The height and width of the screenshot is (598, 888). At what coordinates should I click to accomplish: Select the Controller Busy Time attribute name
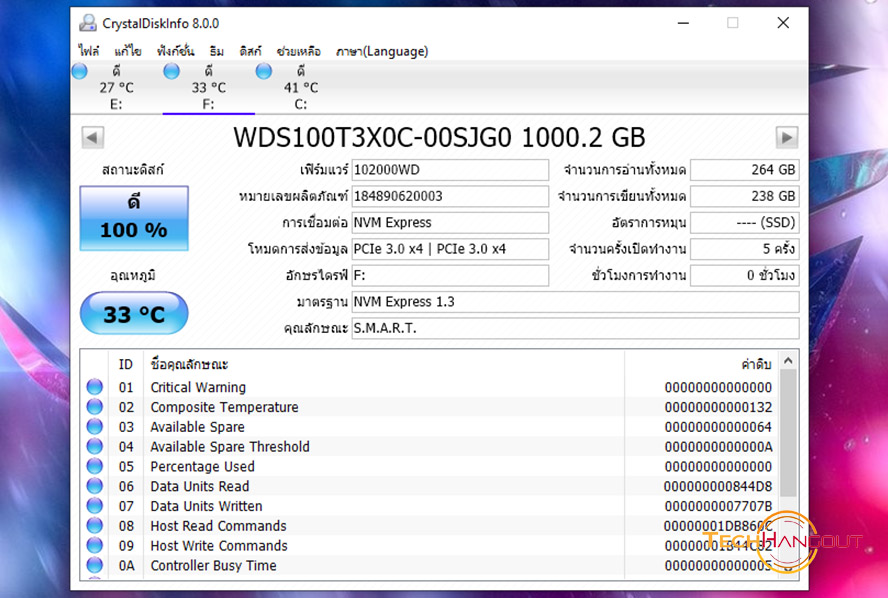coord(214,566)
